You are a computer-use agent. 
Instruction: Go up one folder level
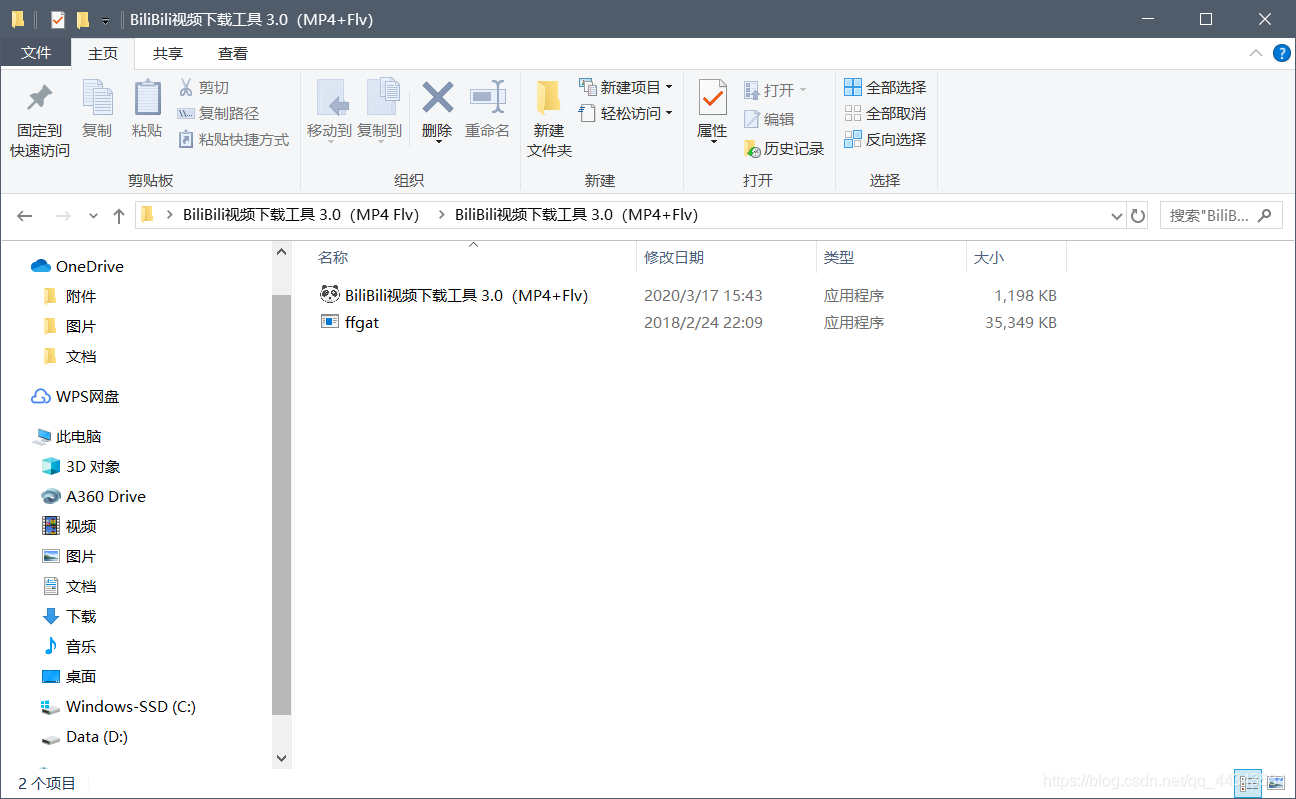tap(119, 215)
